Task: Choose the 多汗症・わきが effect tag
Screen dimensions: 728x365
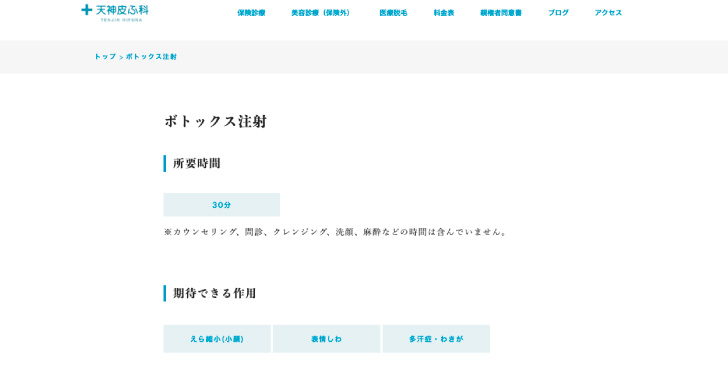Action: (436, 339)
